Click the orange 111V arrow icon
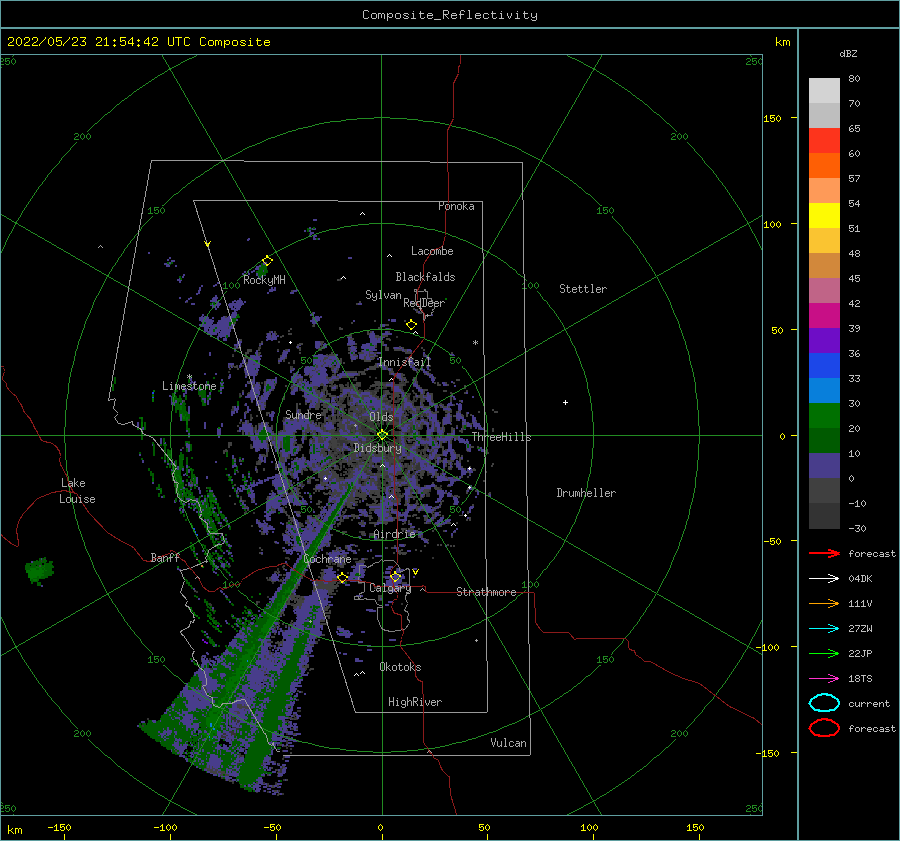900x841 pixels. (x=824, y=603)
